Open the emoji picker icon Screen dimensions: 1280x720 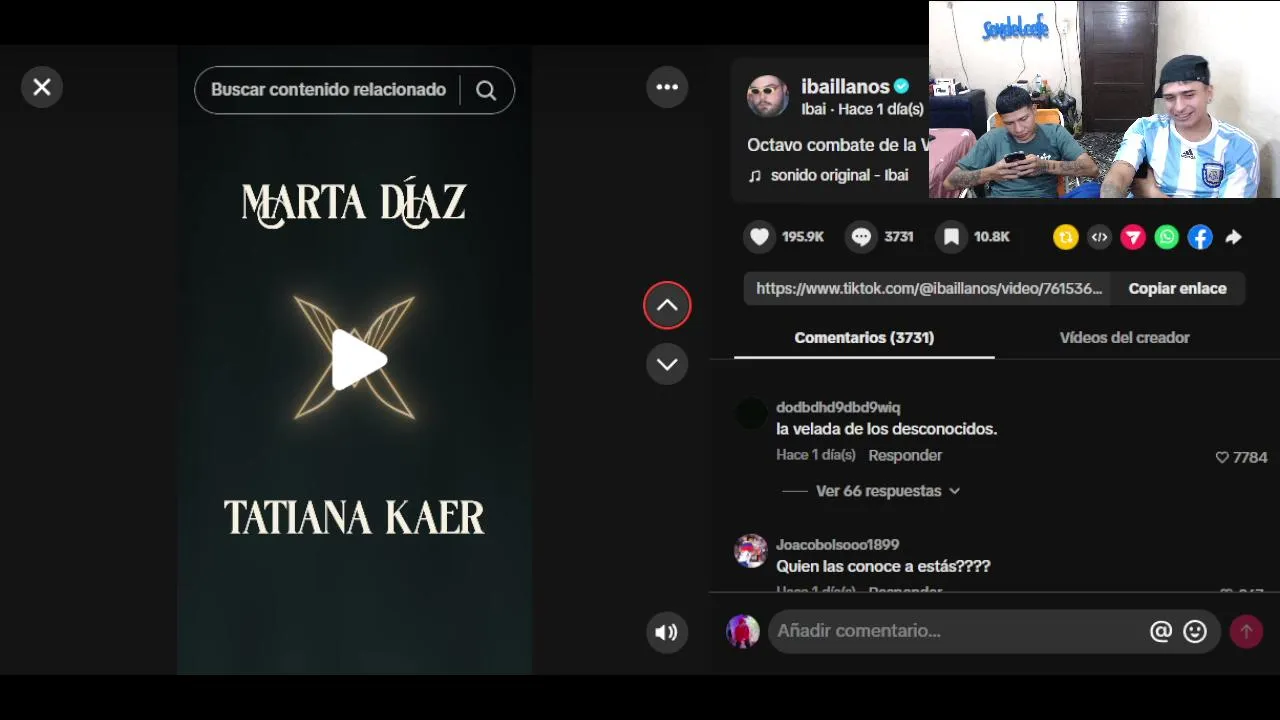click(x=1195, y=631)
